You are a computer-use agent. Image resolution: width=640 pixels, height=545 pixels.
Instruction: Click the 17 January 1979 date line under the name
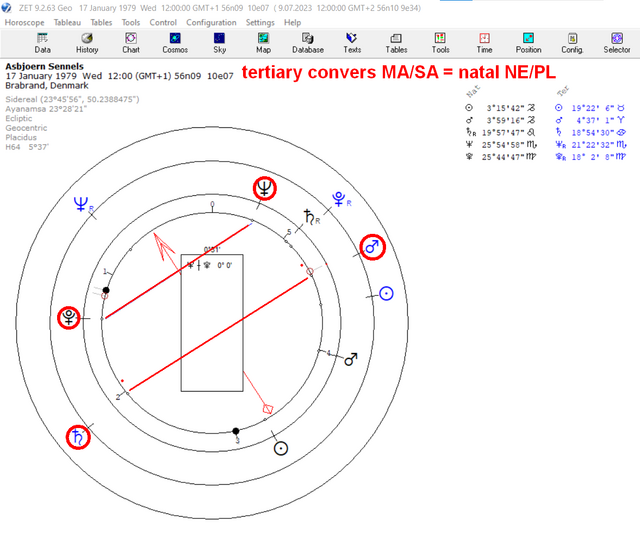[119, 76]
